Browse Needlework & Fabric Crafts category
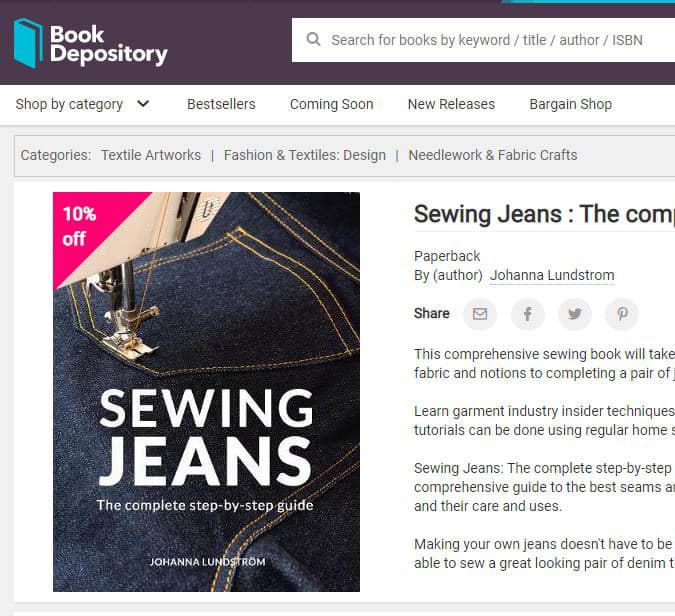Image resolution: width=675 pixels, height=616 pixels. click(x=492, y=155)
